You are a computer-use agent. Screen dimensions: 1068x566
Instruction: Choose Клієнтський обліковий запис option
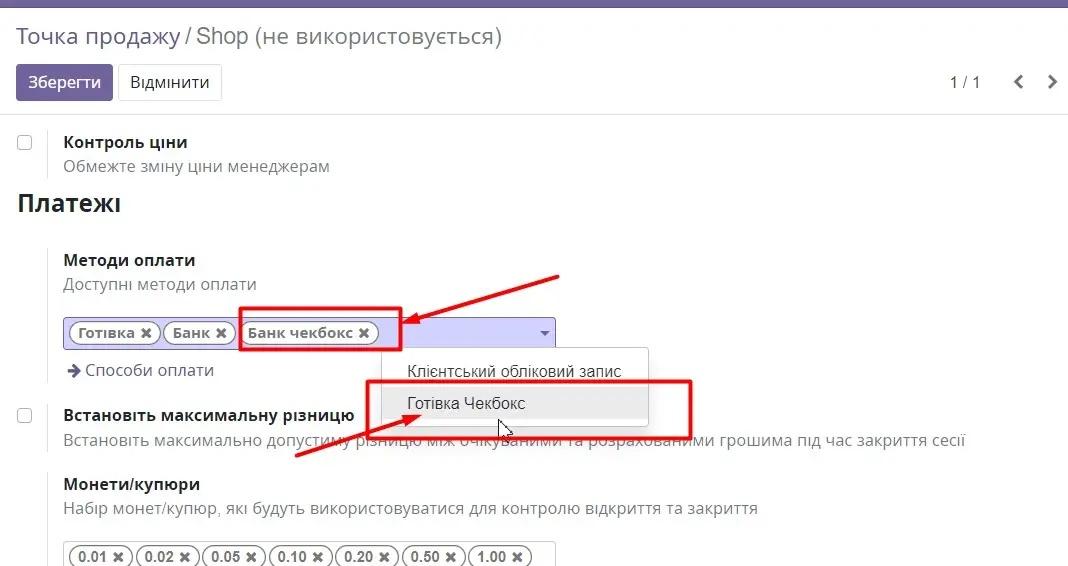point(514,371)
